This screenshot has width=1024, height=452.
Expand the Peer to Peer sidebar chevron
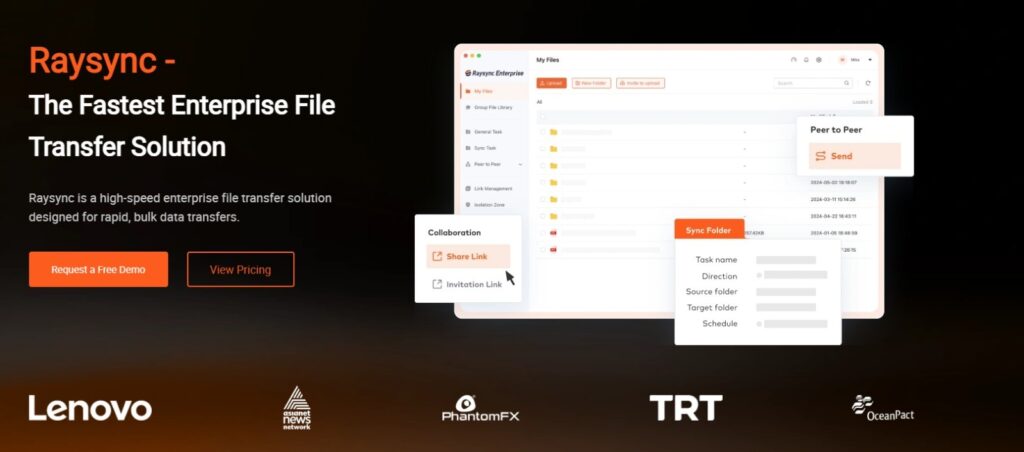pyautogui.click(x=520, y=164)
